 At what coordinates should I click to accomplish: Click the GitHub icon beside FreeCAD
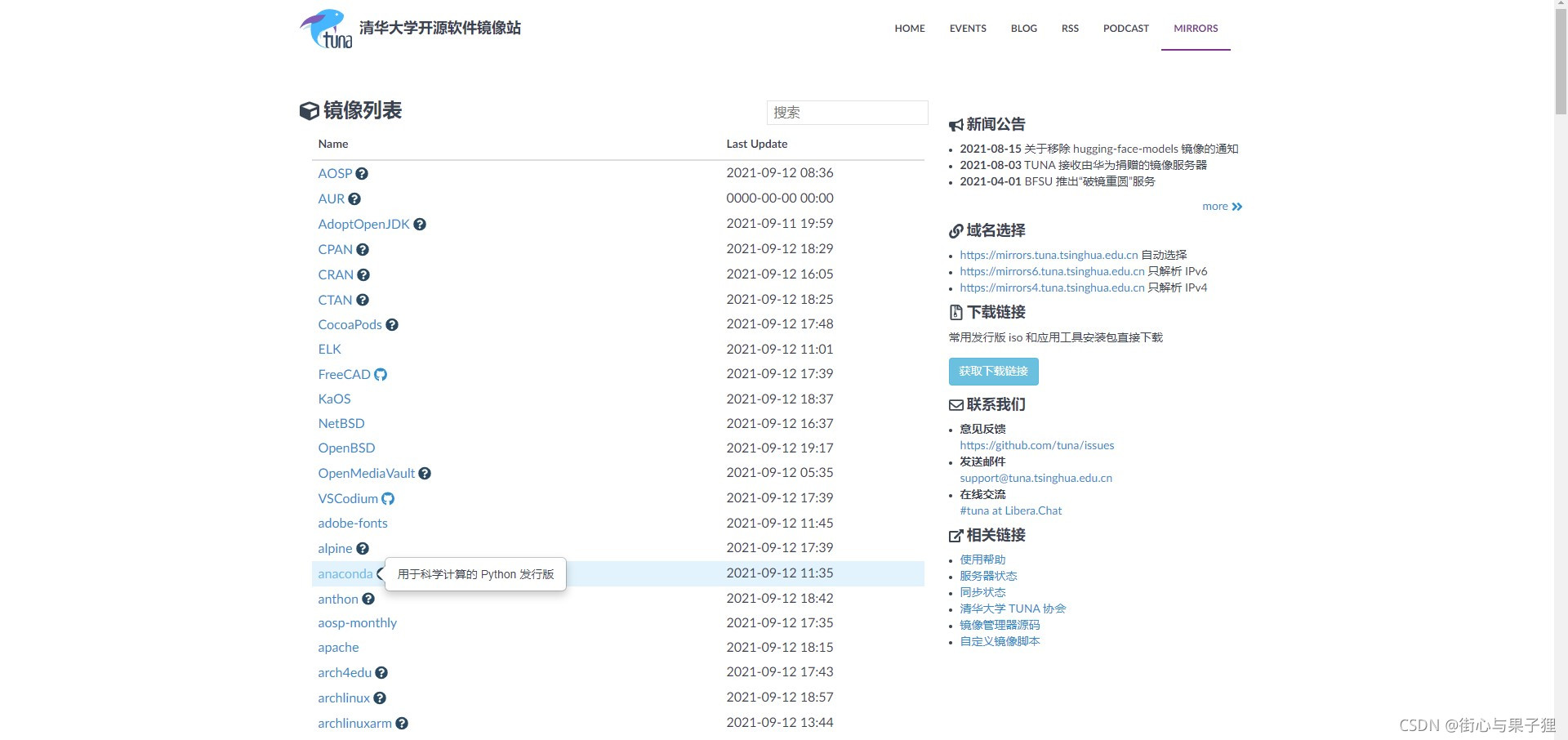click(381, 375)
